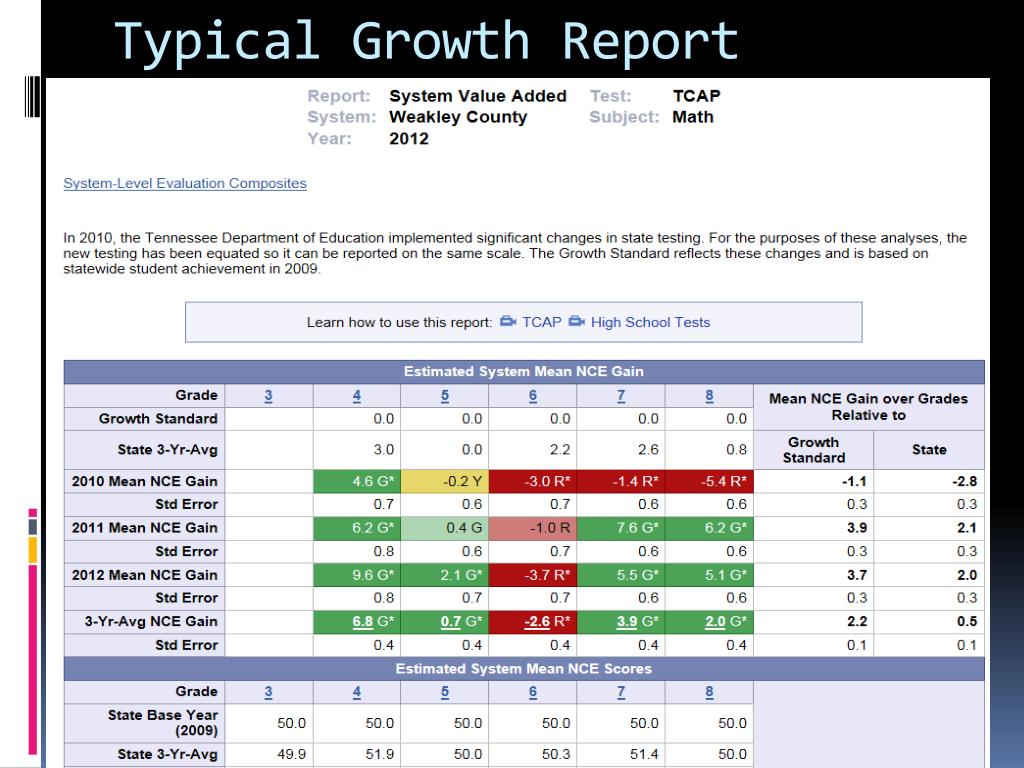
Task: Click the red -3.0 R* cell
Action: pos(533,481)
